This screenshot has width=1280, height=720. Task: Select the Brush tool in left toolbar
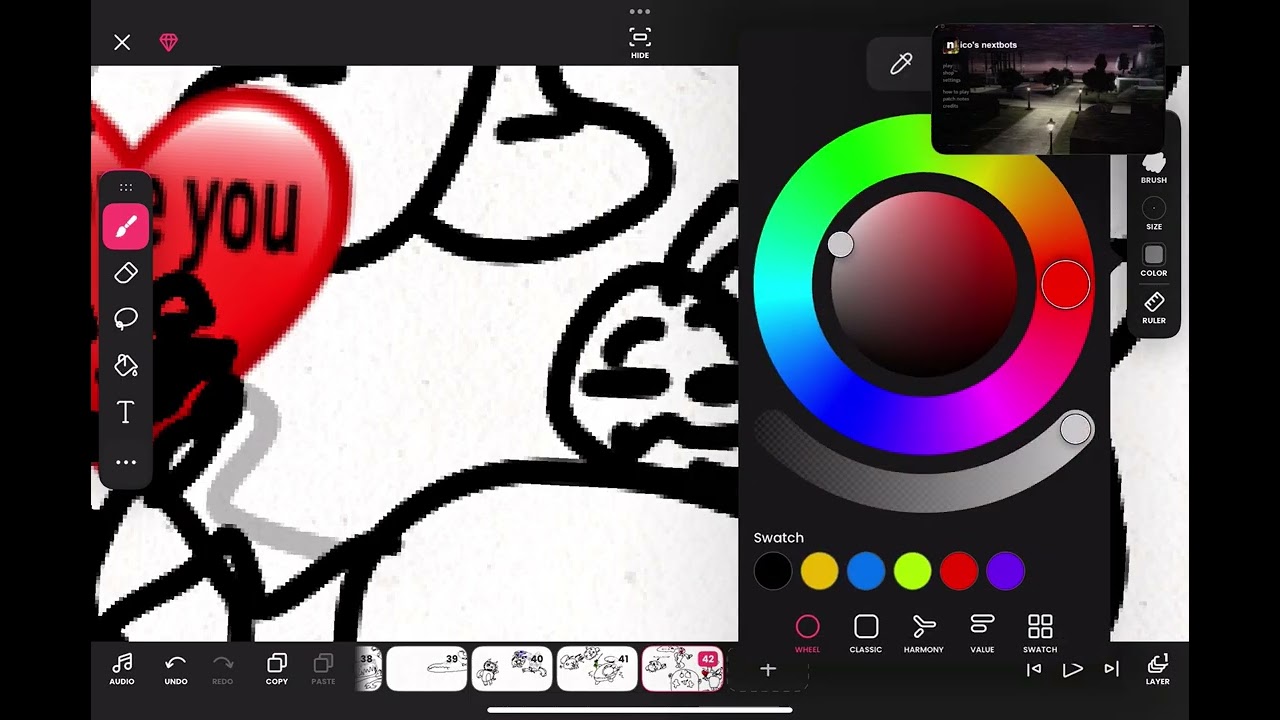point(126,227)
